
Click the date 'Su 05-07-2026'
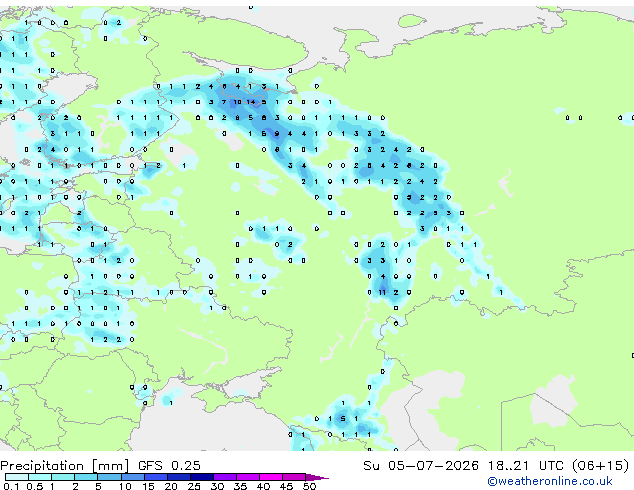tap(421, 466)
